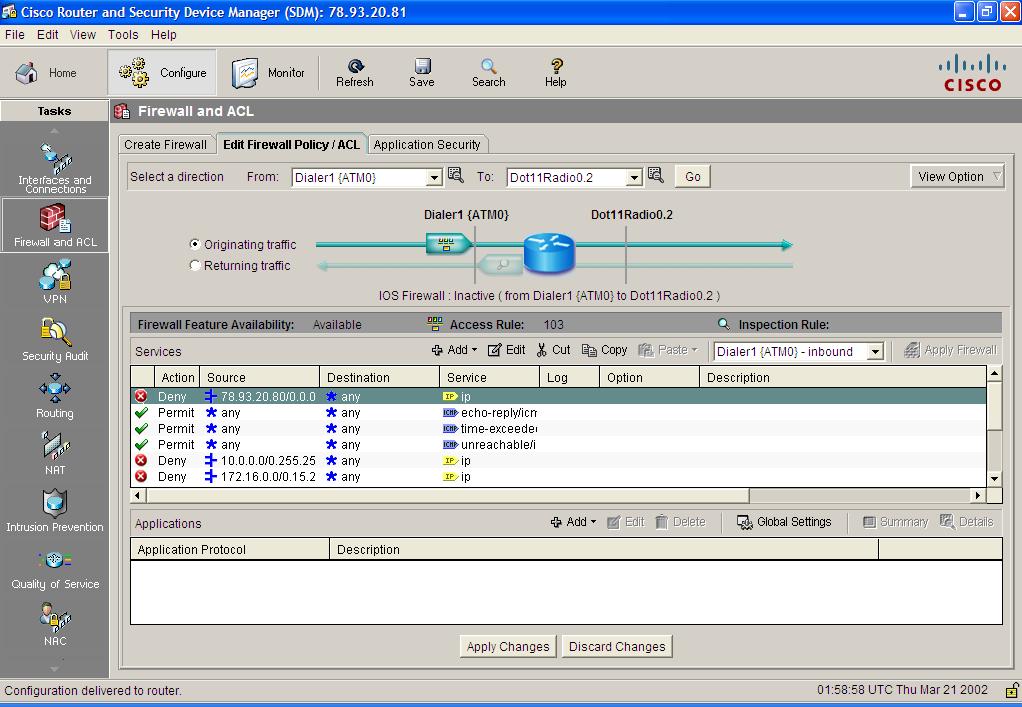Click the Service column header
1022x707 pixels.
point(489,377)
